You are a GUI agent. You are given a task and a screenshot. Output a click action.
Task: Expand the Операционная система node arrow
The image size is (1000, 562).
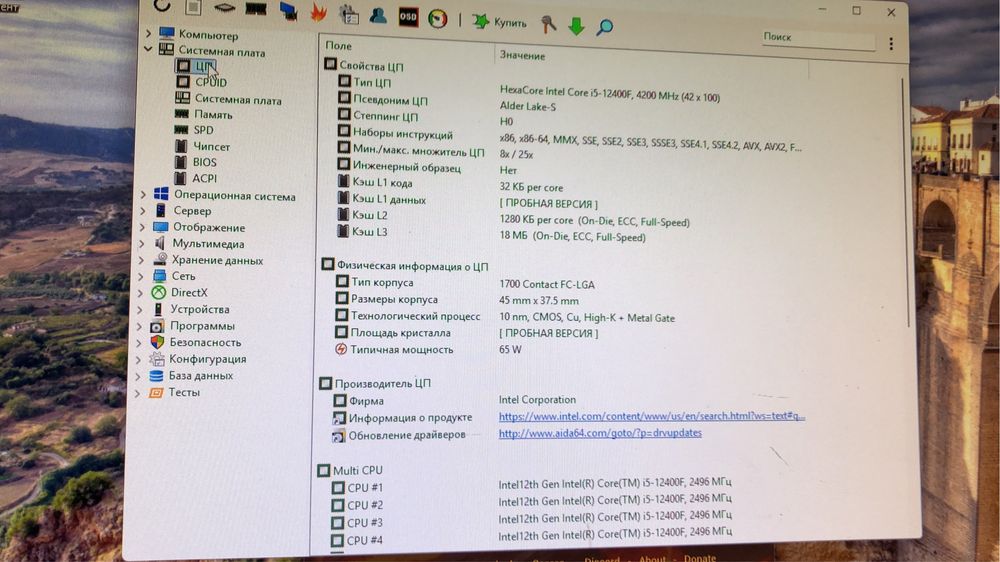[143, 194]
